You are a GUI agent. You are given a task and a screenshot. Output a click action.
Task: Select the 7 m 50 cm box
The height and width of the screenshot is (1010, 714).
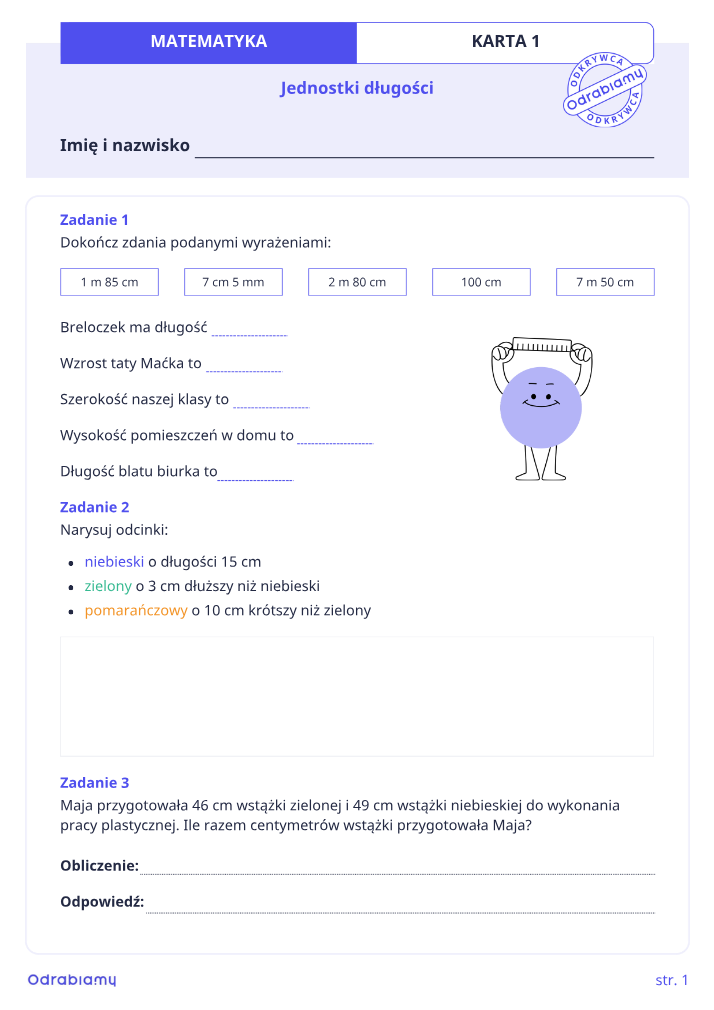tap(605, 282)
